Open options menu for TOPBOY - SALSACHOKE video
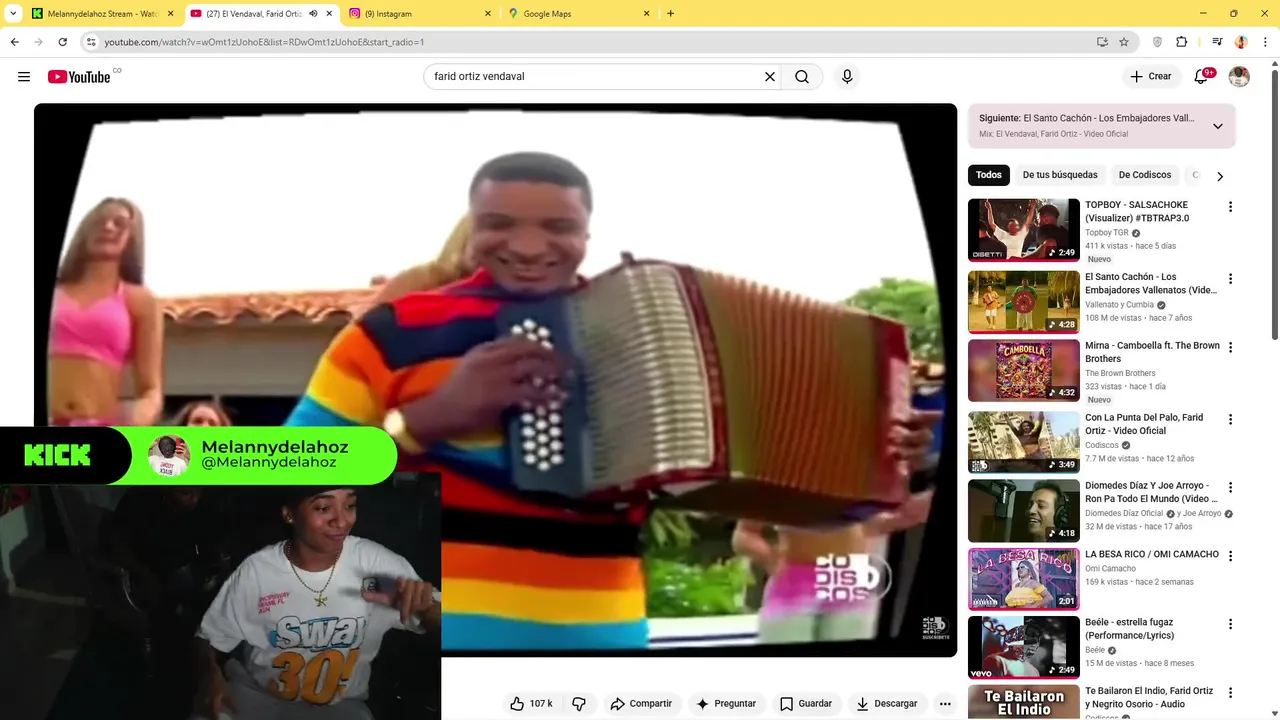 (x=1230, y=207)
